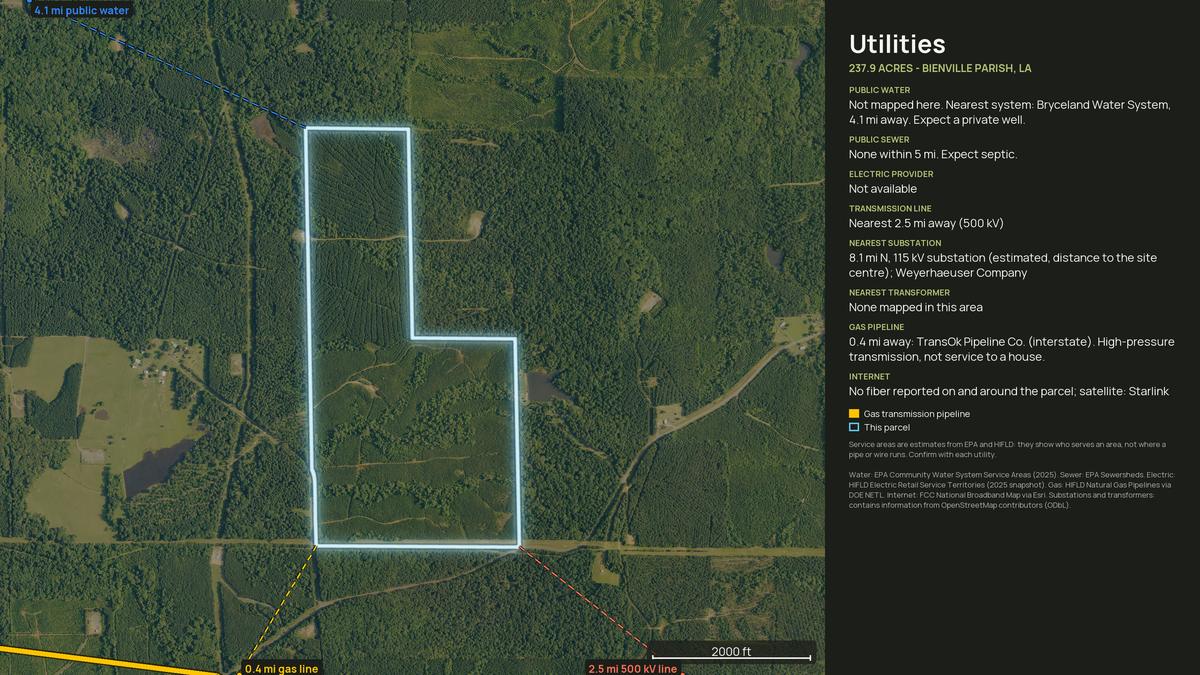
Task: Click the '0.4 mi gas line' map label
Action: (x=281, y=668)
